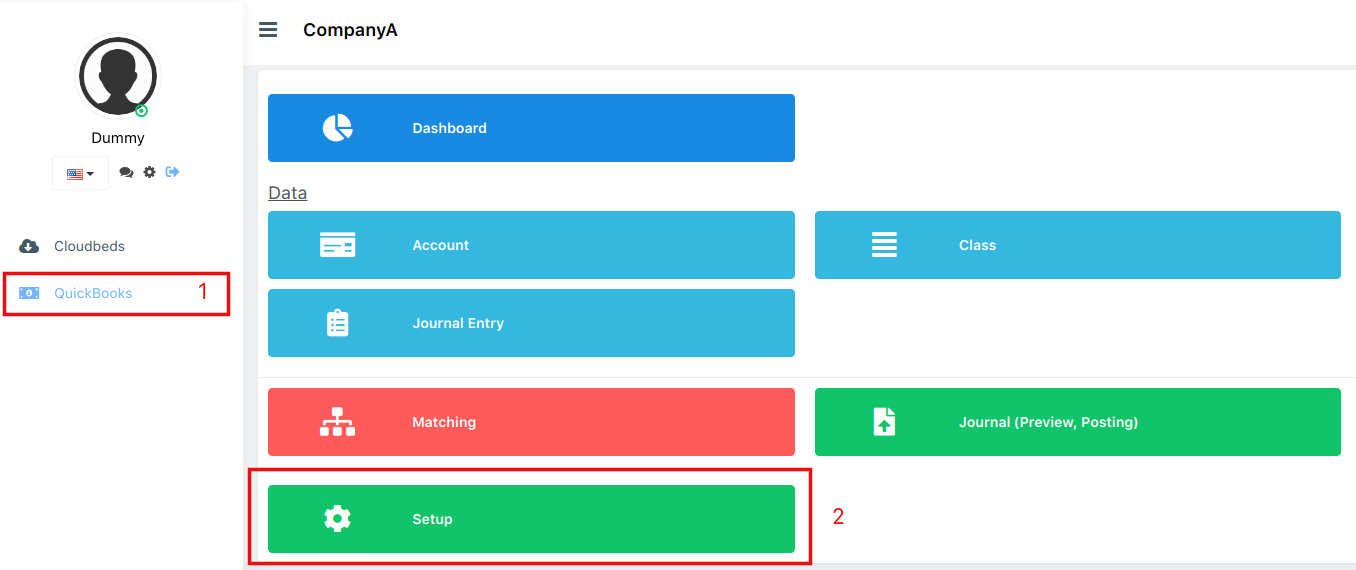1356x570 pixels.
Task: Click the Journal Entry clipboard icon
Action: 338,323
